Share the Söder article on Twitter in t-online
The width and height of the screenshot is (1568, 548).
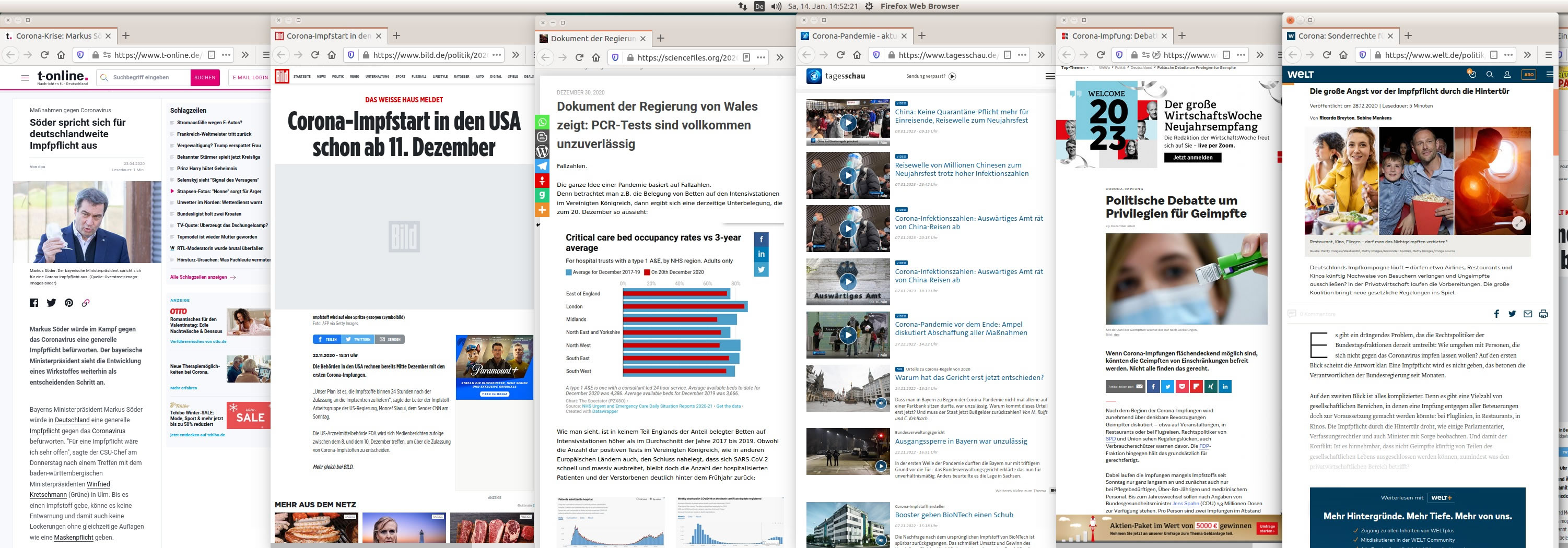(51, 303)
